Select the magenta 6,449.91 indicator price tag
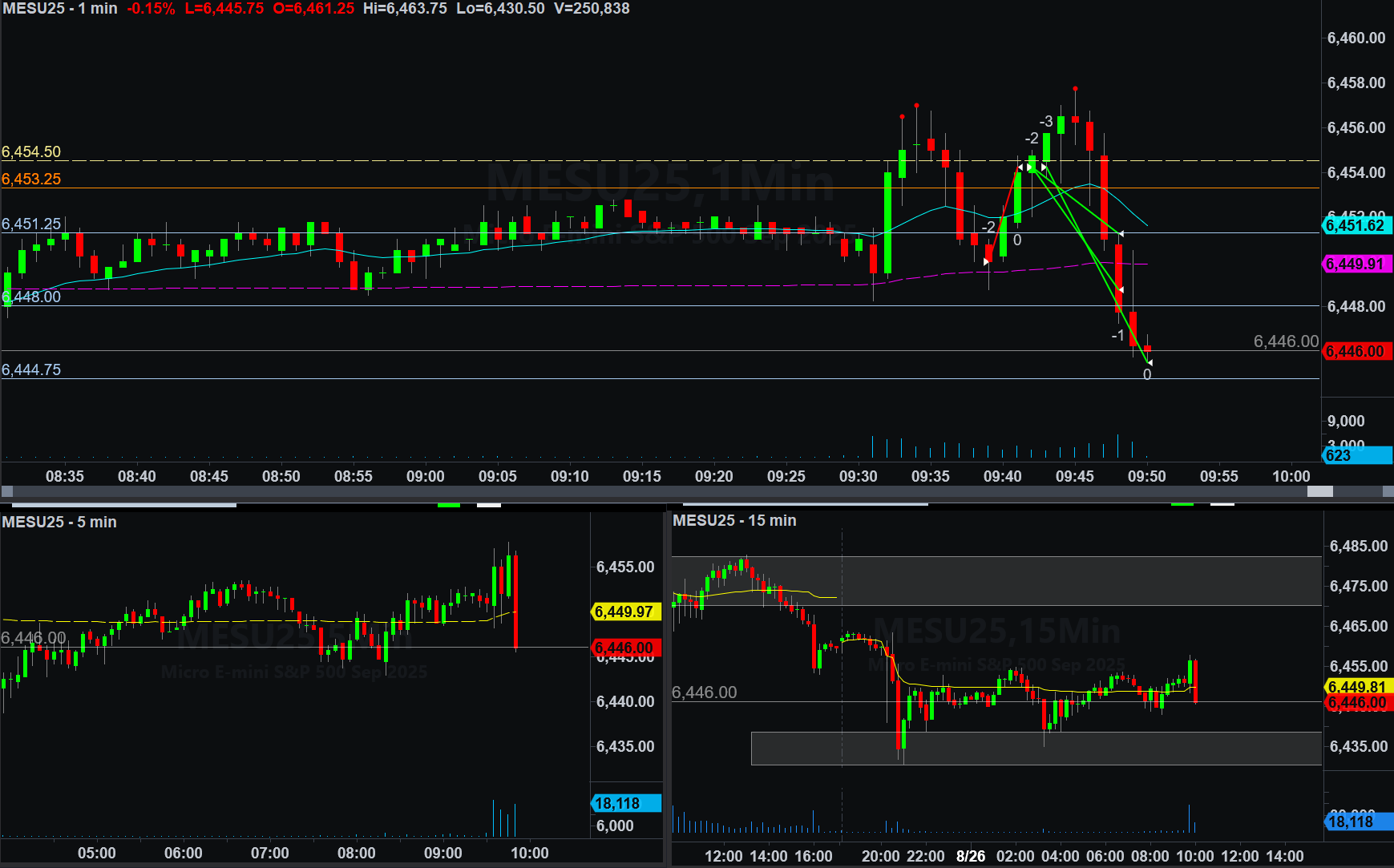The image size is (1394, 868). (x=1356, y=264)
